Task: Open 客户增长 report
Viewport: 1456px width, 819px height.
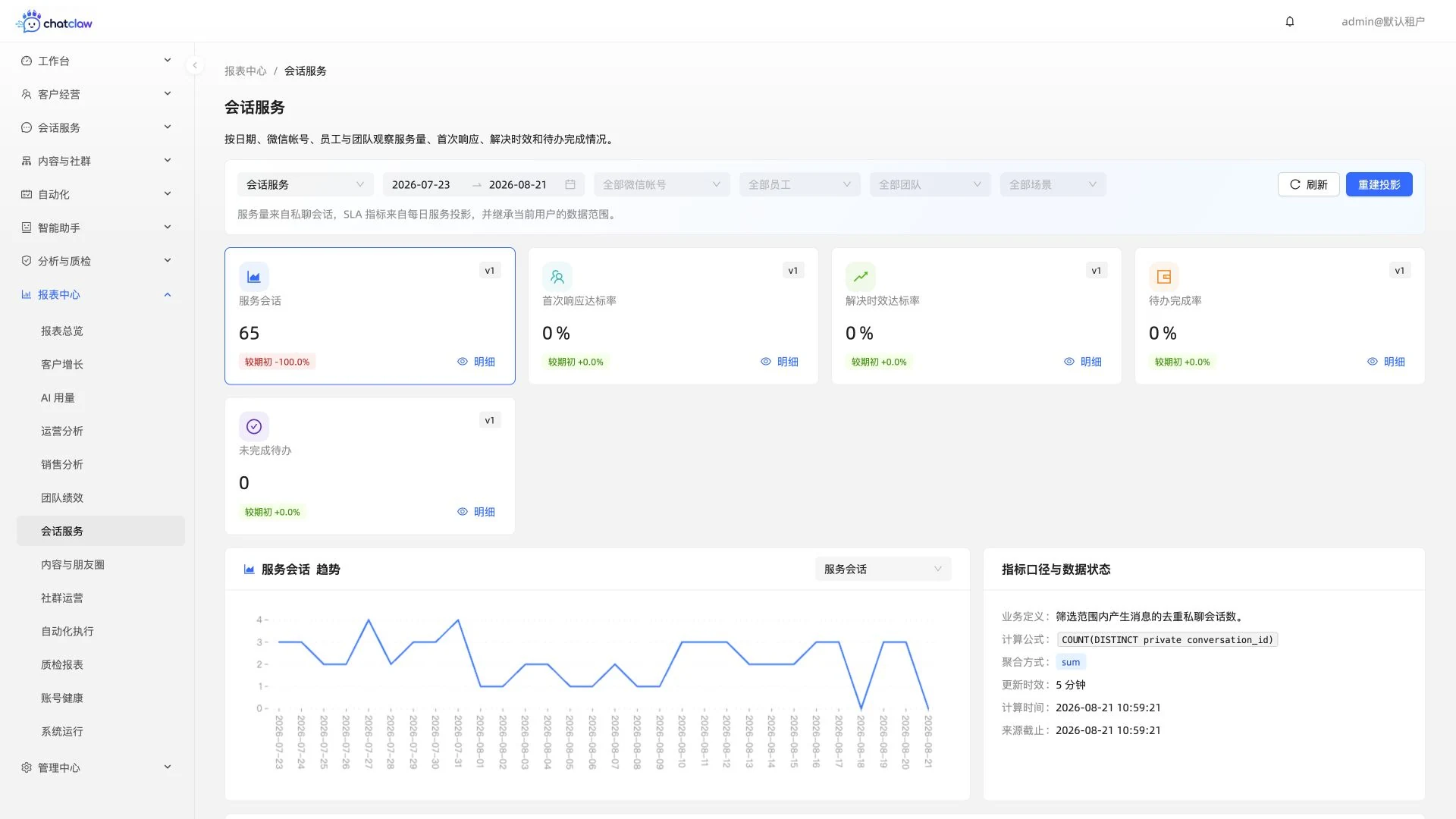Action: click(x=101, y=365)
